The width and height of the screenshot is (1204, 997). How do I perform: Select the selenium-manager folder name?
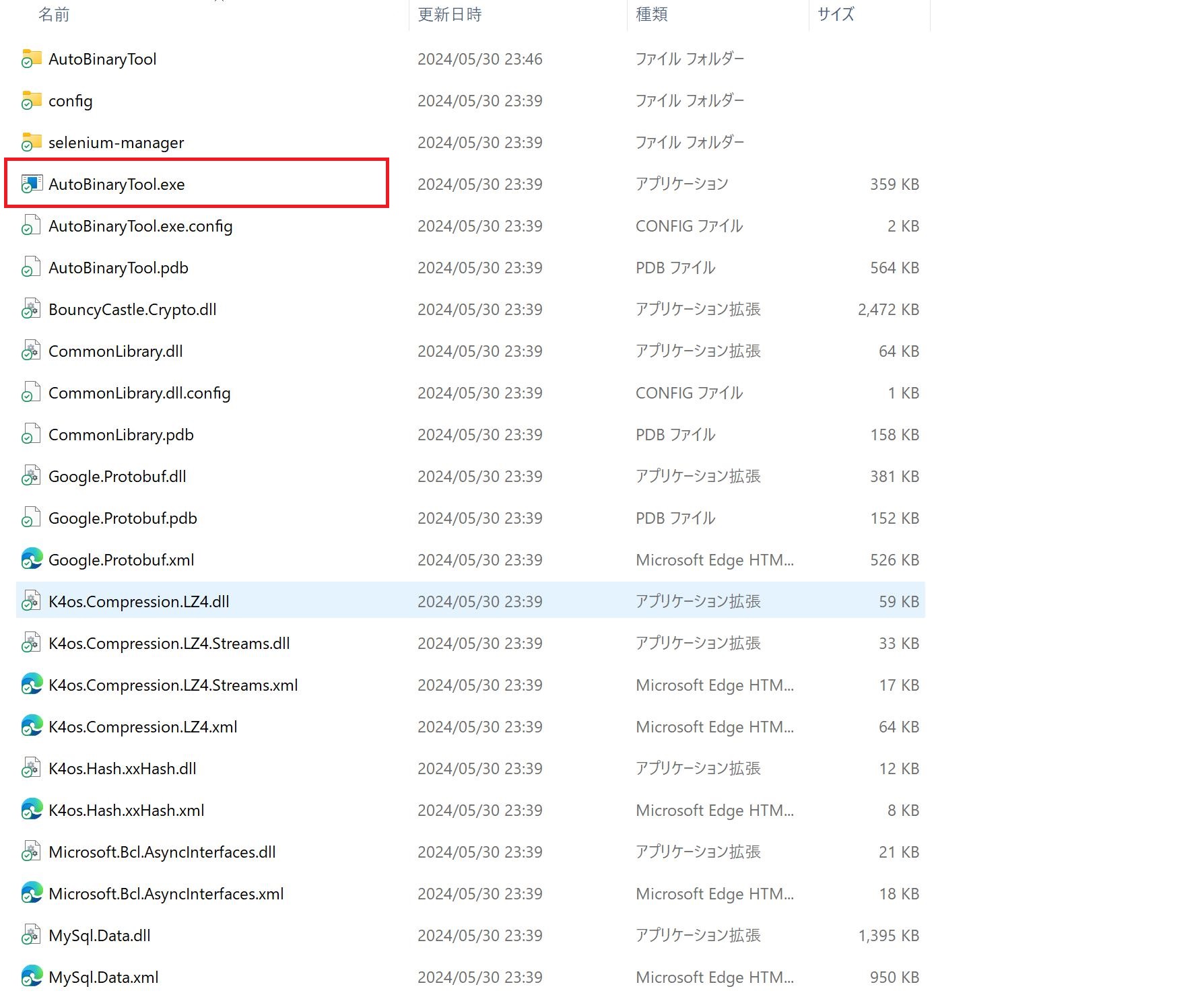tap(116, 143)
